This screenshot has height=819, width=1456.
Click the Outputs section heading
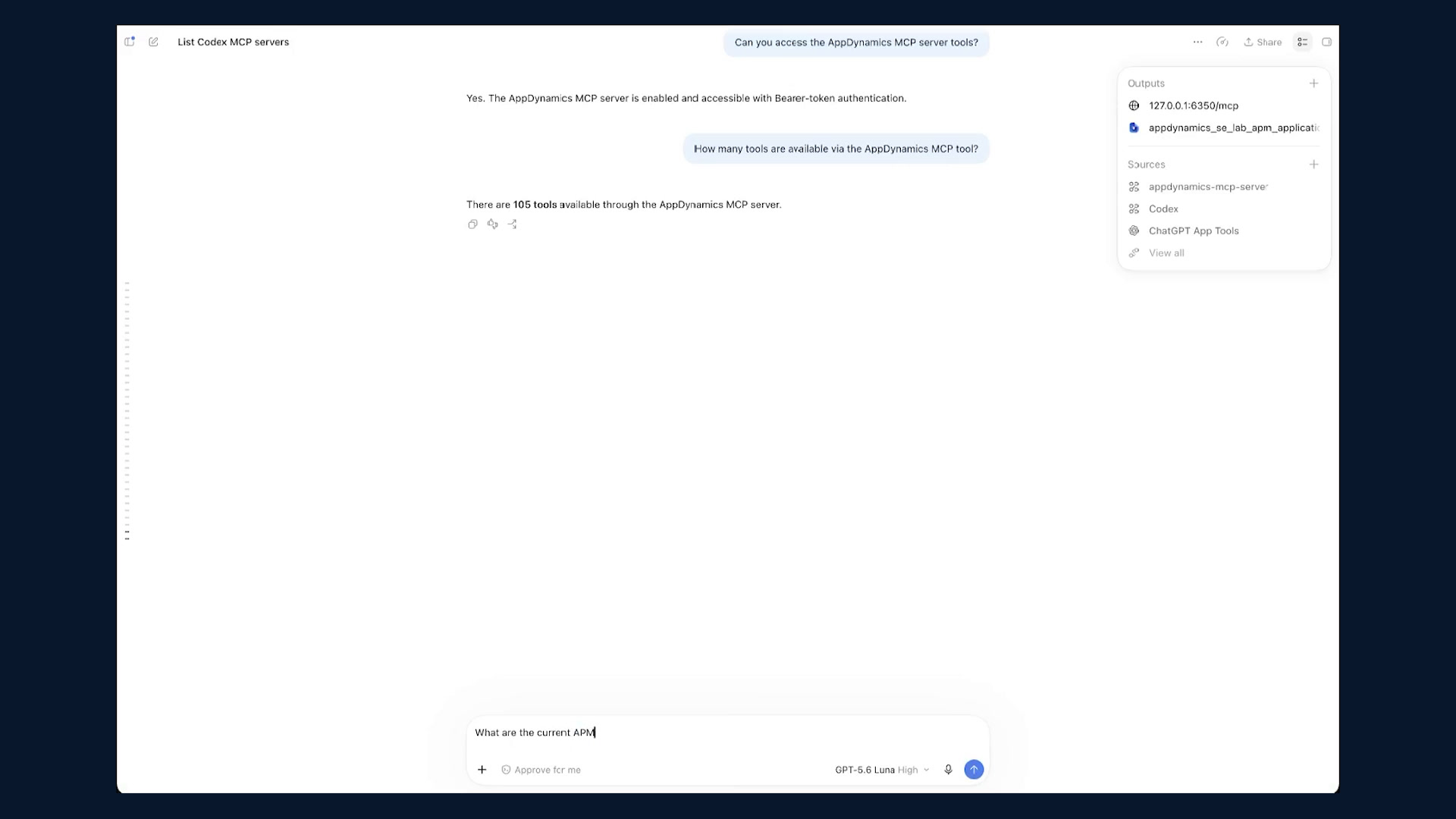(x=1146, y=83)
